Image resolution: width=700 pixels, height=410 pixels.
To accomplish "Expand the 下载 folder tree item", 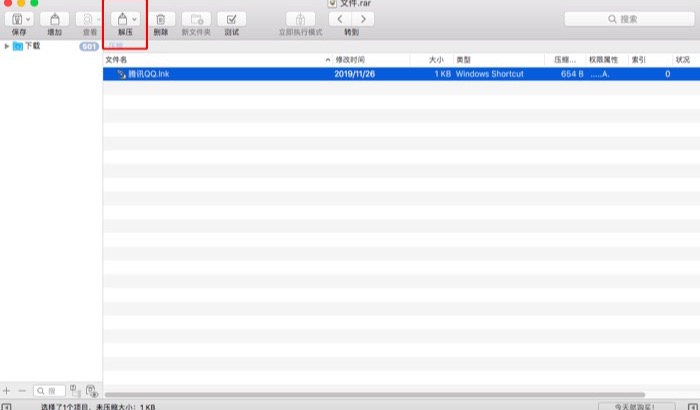I will coord(7,46).
